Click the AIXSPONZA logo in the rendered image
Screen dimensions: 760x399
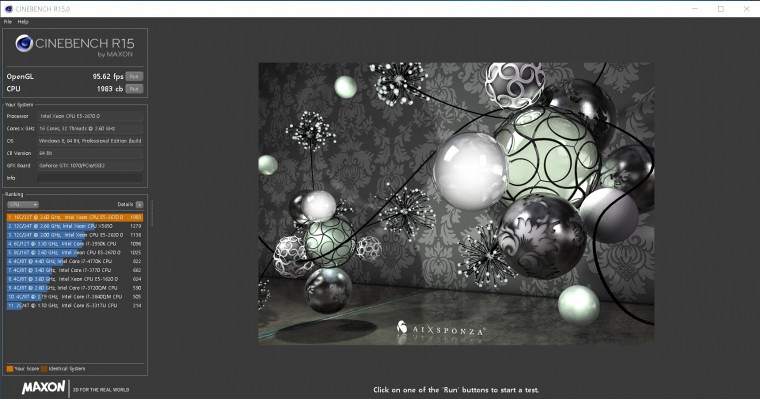[440, 329]
